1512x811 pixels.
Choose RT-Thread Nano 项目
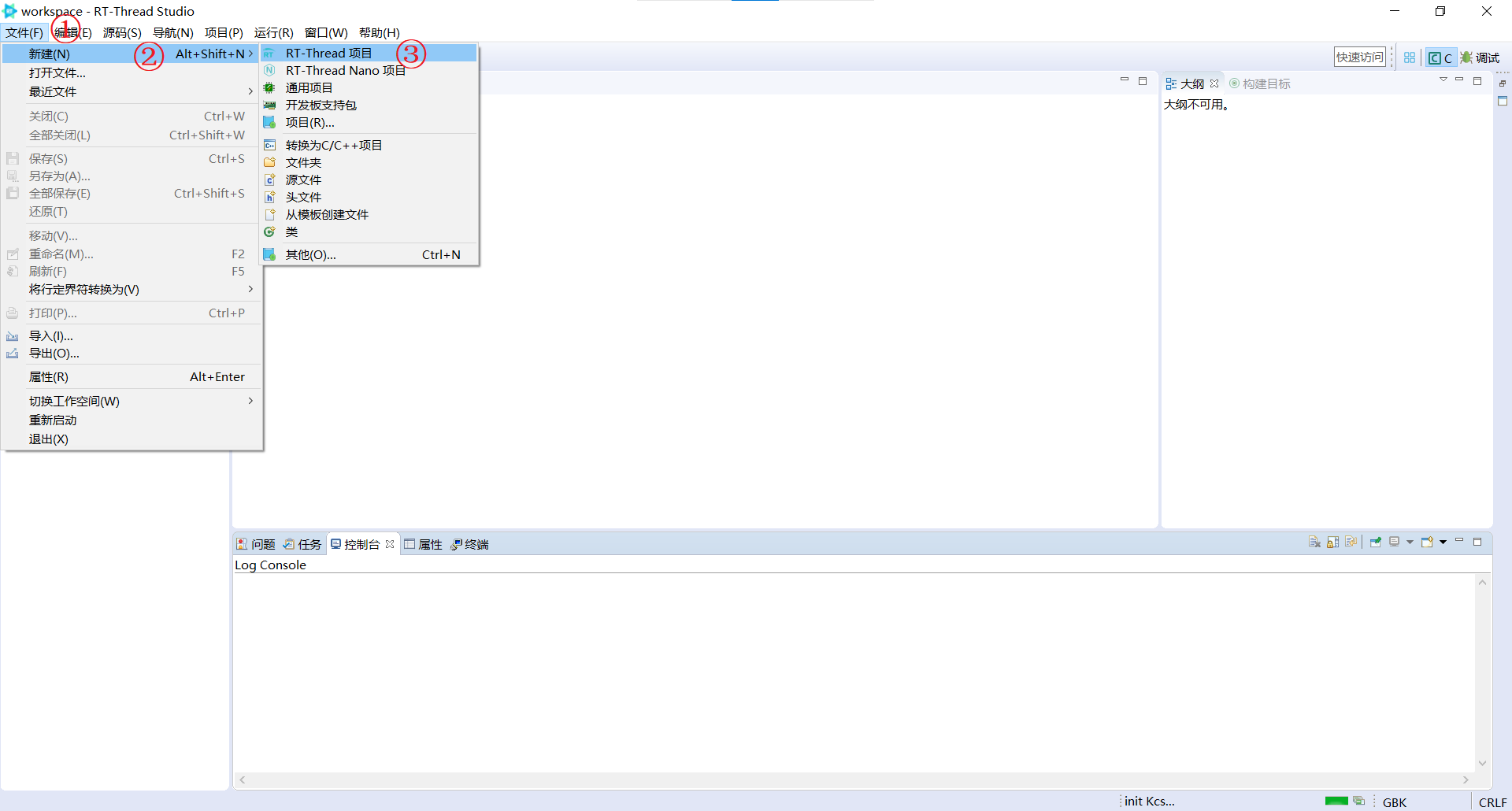369,70
